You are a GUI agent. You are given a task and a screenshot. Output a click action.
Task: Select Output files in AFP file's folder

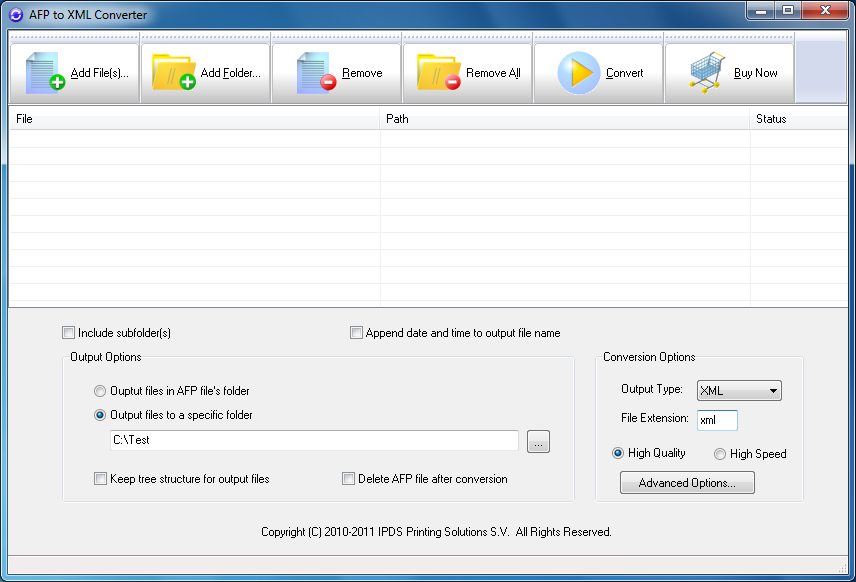[x=100, y=391]
